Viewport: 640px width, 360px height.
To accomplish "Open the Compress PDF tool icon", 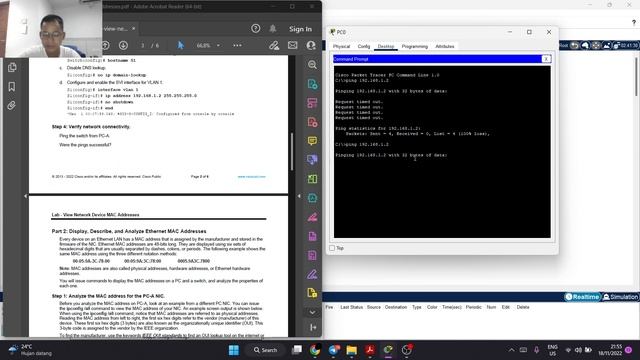I will point(312,198).
